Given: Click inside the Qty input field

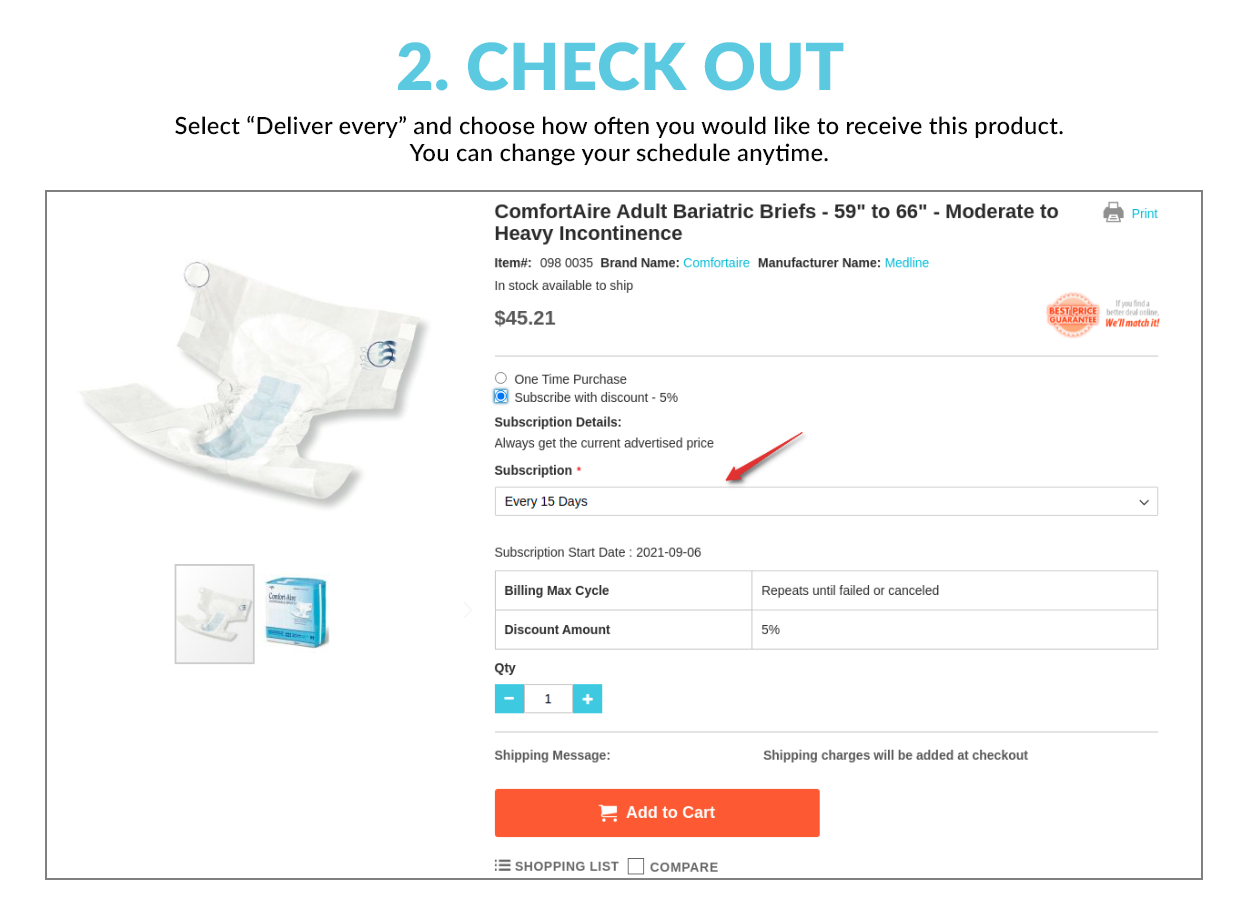Looking at the screenshot, I should point(548,698).
